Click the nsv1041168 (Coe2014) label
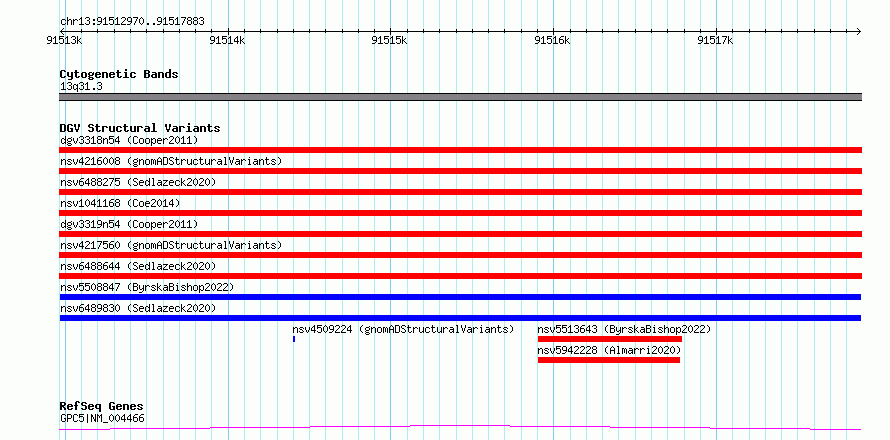890x440 pixels. pos(120,203)
